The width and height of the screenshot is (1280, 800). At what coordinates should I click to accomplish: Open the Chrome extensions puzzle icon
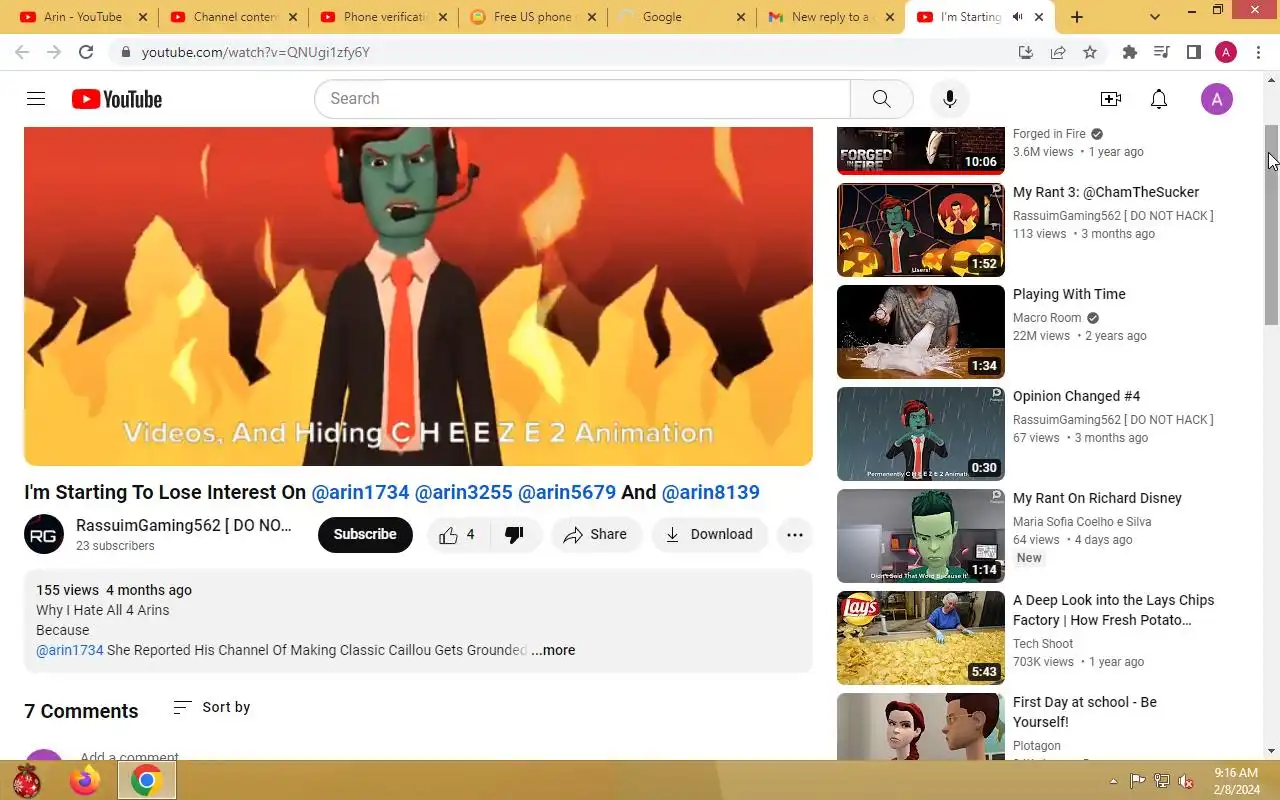(x=1130, y=52)
